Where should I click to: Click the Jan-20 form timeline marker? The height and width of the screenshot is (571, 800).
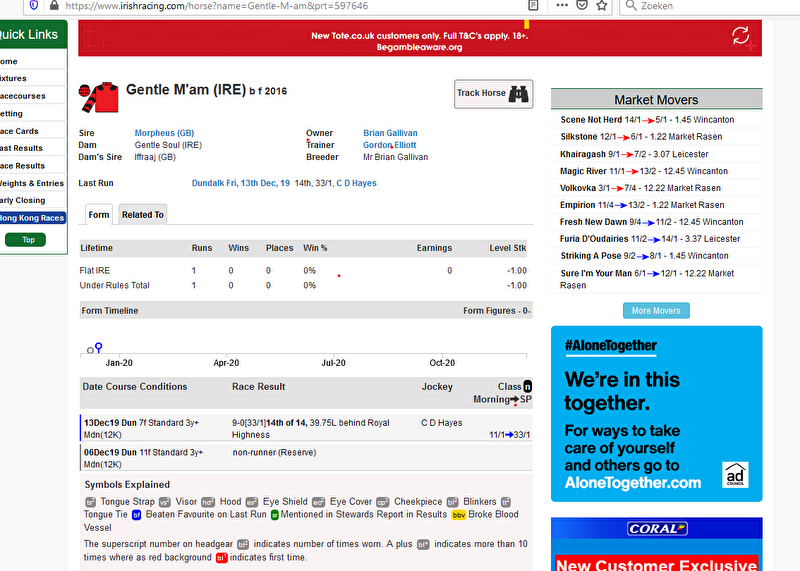coord(98,347)
